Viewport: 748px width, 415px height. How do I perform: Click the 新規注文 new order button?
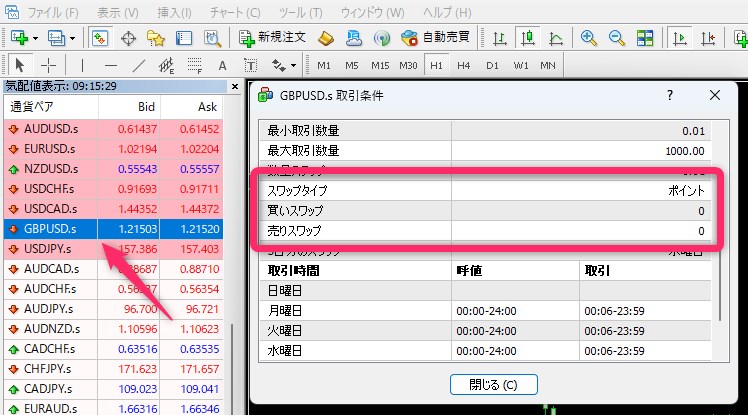[272, 38]
